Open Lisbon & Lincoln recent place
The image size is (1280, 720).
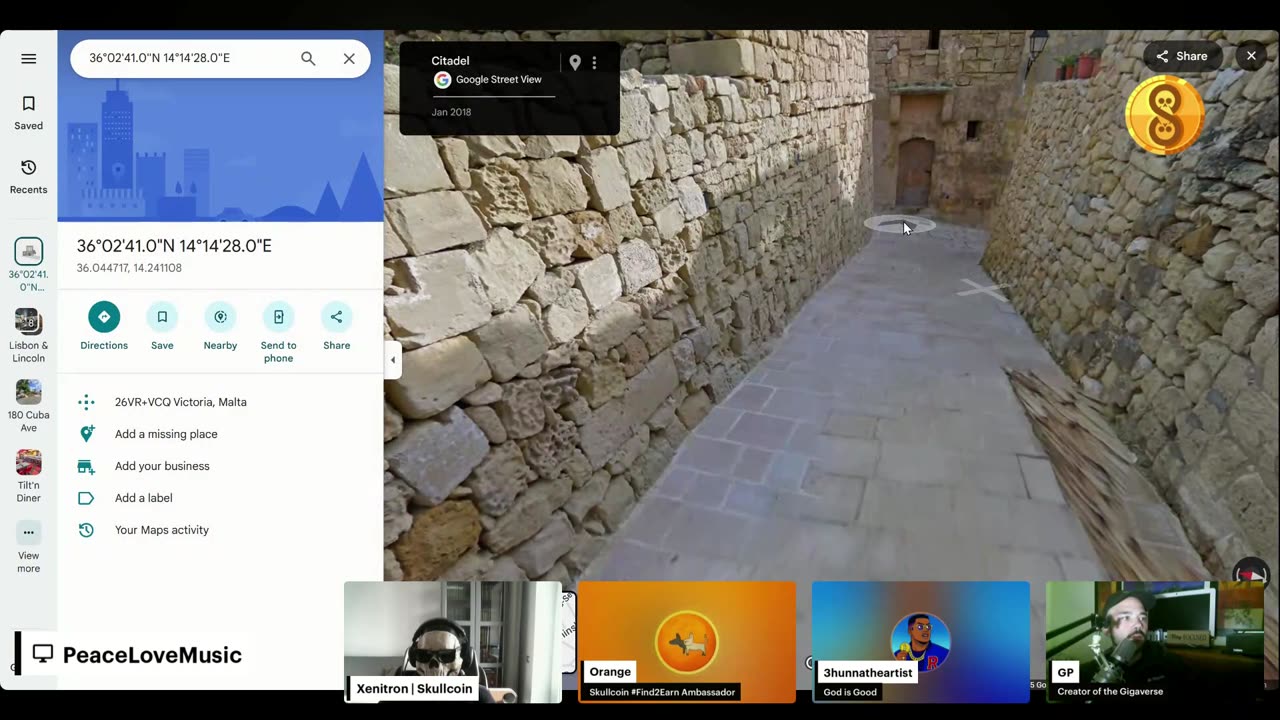(x=28, y=336)
